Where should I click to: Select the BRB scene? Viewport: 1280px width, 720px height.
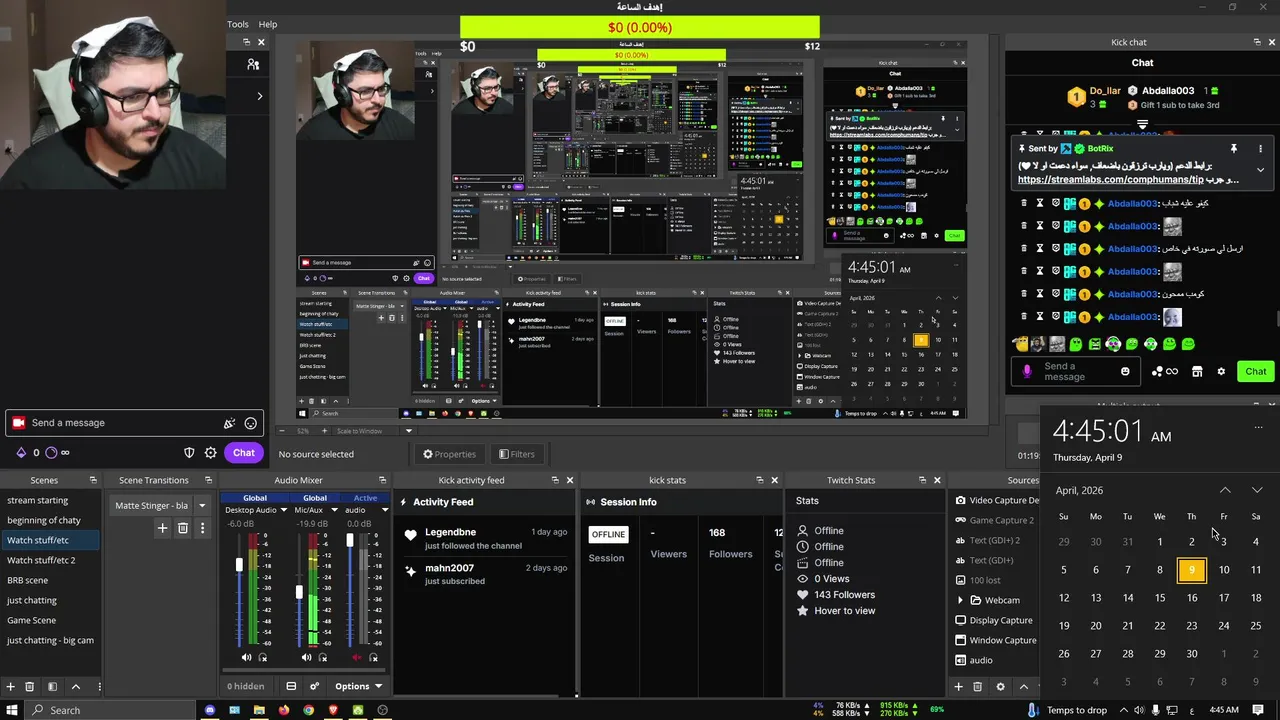pyautogui.click(x=27, y=580)
